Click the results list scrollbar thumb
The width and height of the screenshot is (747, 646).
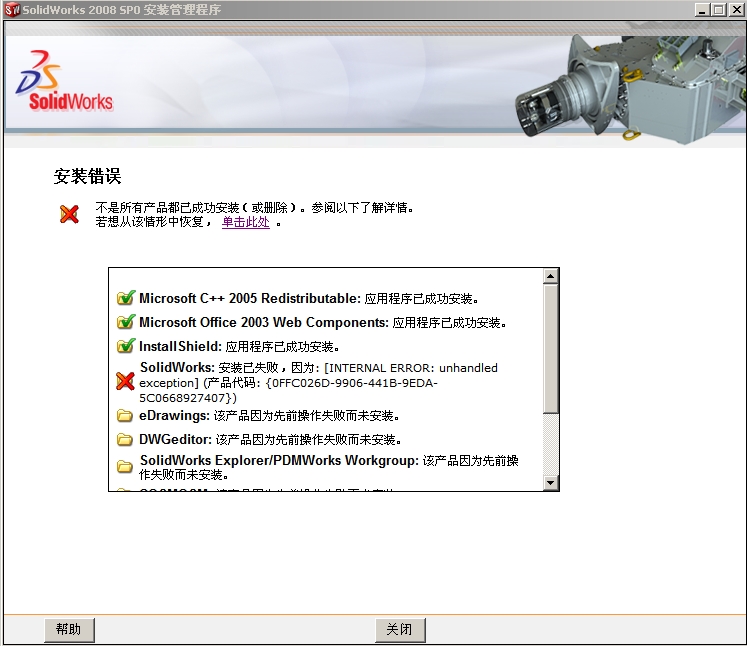coord(550,348)
